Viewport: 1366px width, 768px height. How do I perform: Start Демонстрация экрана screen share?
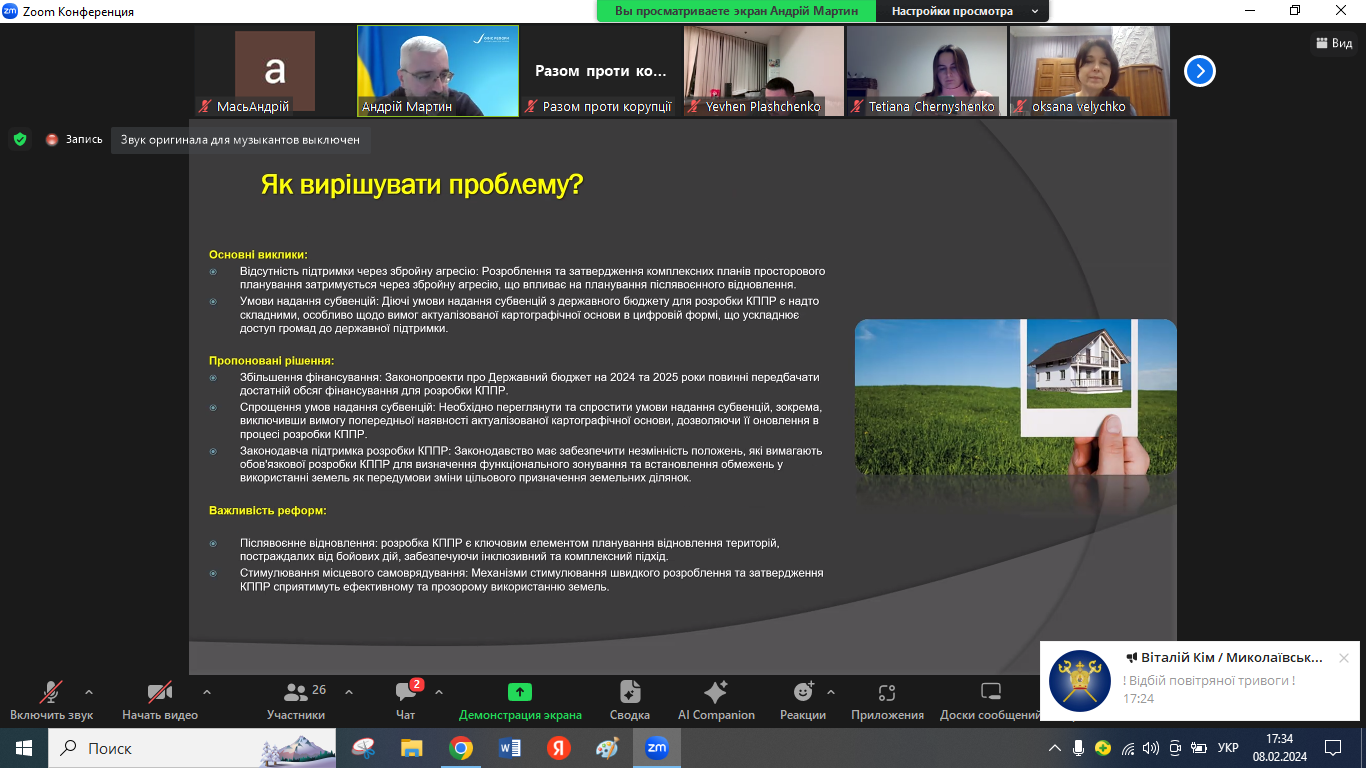click(520, 700)
